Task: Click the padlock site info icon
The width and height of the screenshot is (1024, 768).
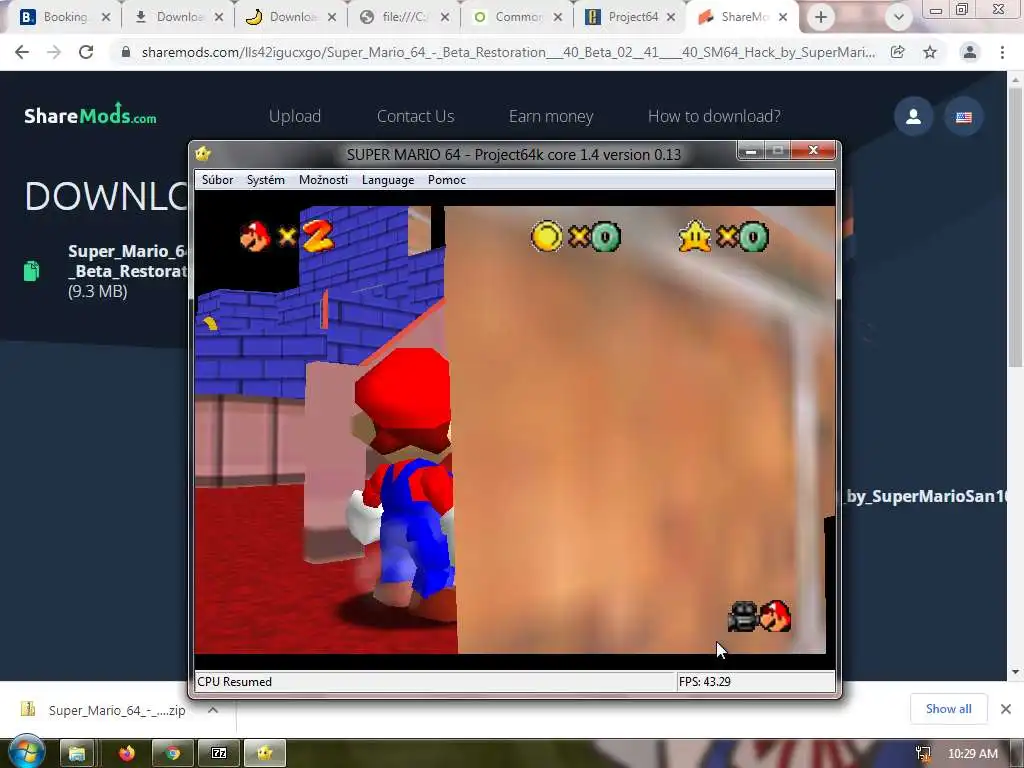Action: 126,52
